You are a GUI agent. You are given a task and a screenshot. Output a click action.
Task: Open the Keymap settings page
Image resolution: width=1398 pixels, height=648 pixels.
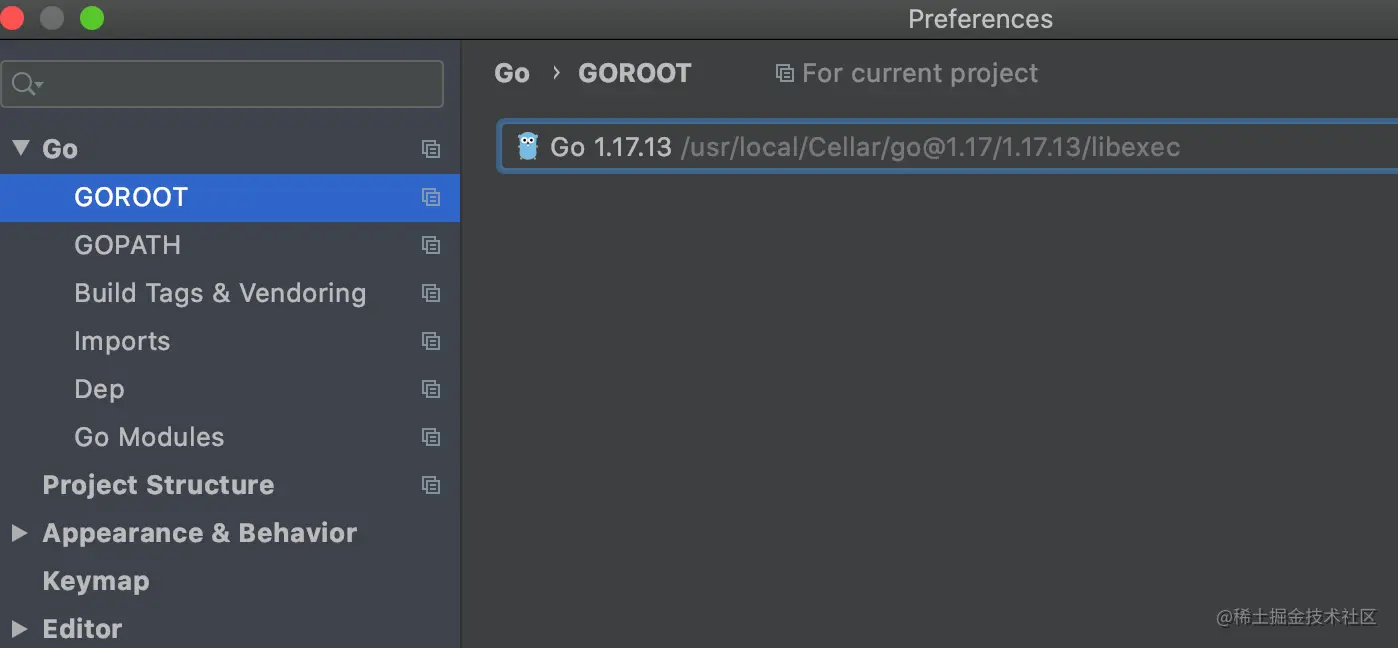coord(96,581)
